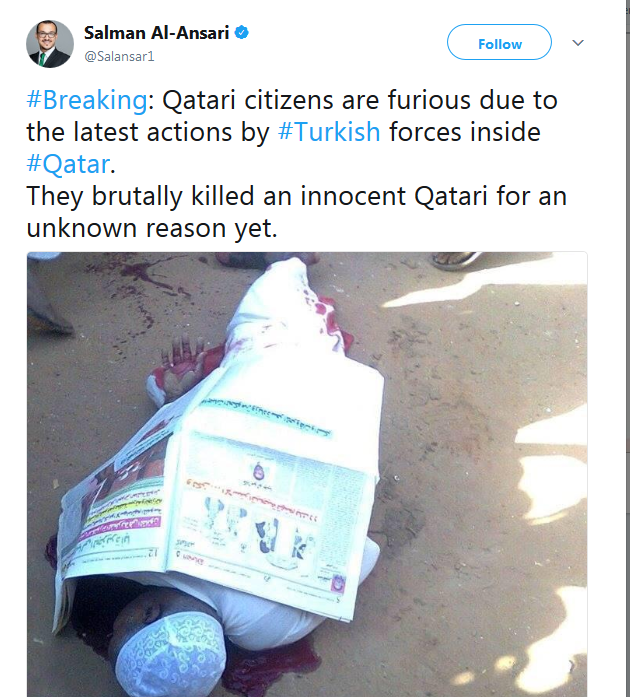Open the attached tweet photo
The width and height of the screenshot is (630, 697).
(307, 474)
